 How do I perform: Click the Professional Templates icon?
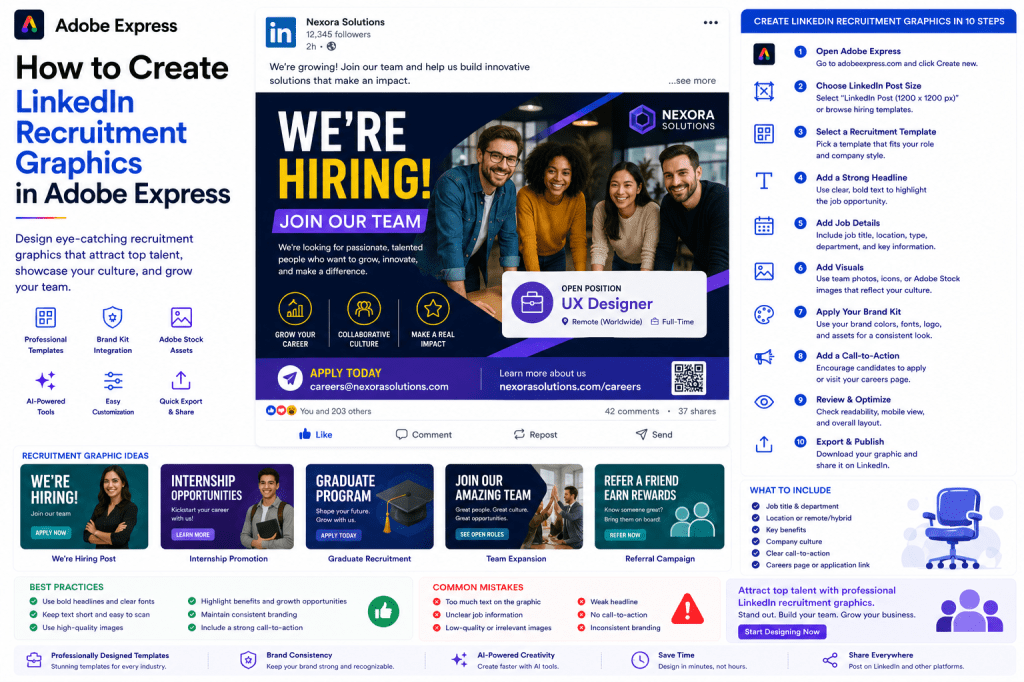tap(46, 317)
